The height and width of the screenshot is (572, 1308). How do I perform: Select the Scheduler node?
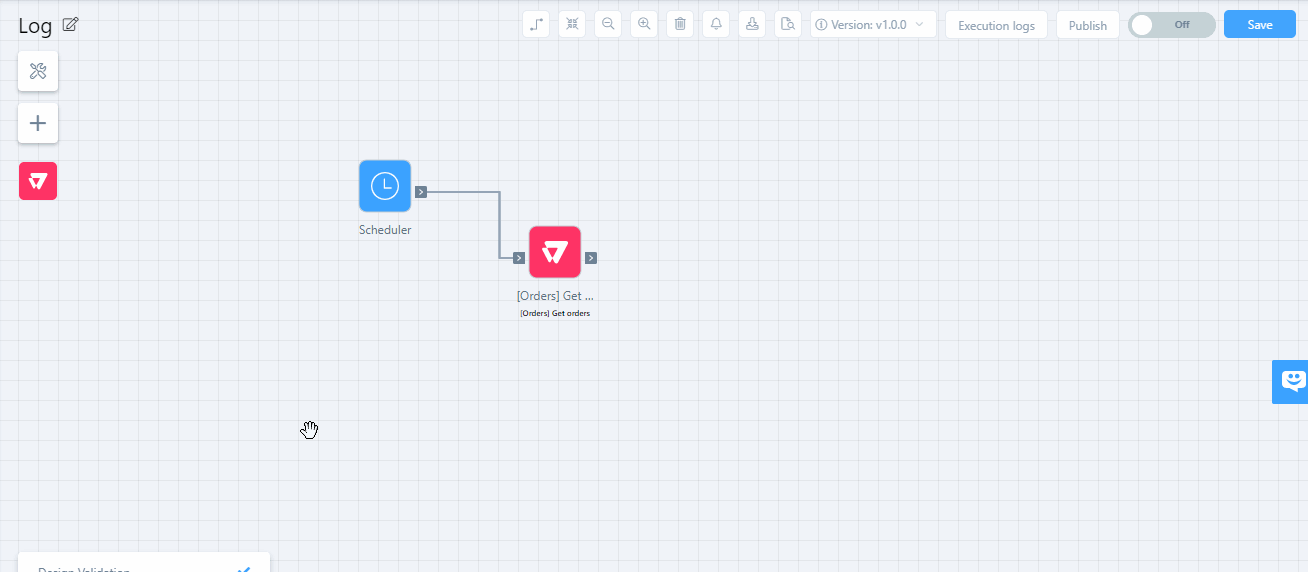(x=385, y=186)
